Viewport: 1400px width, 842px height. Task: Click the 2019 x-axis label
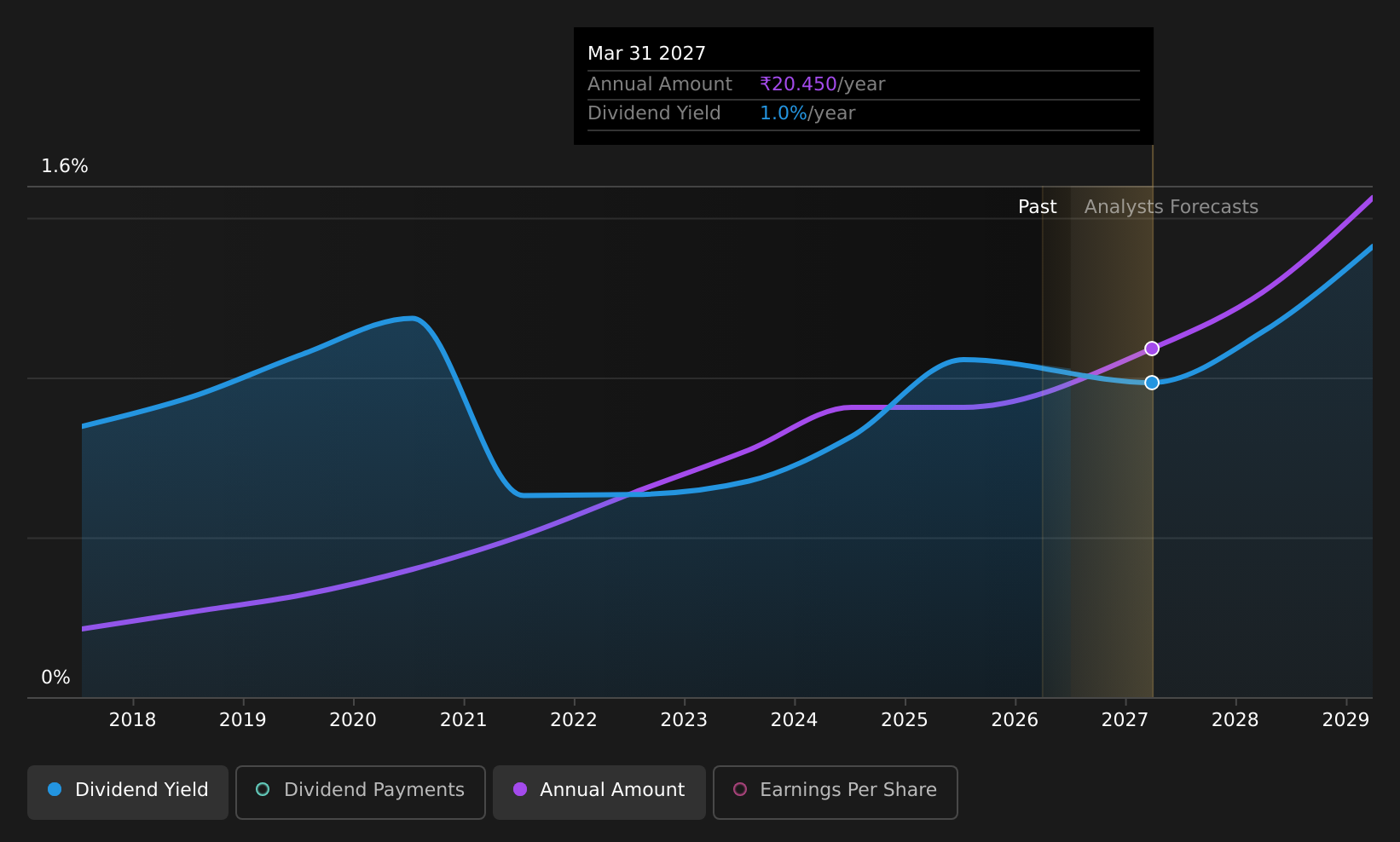tap(243, 720)
